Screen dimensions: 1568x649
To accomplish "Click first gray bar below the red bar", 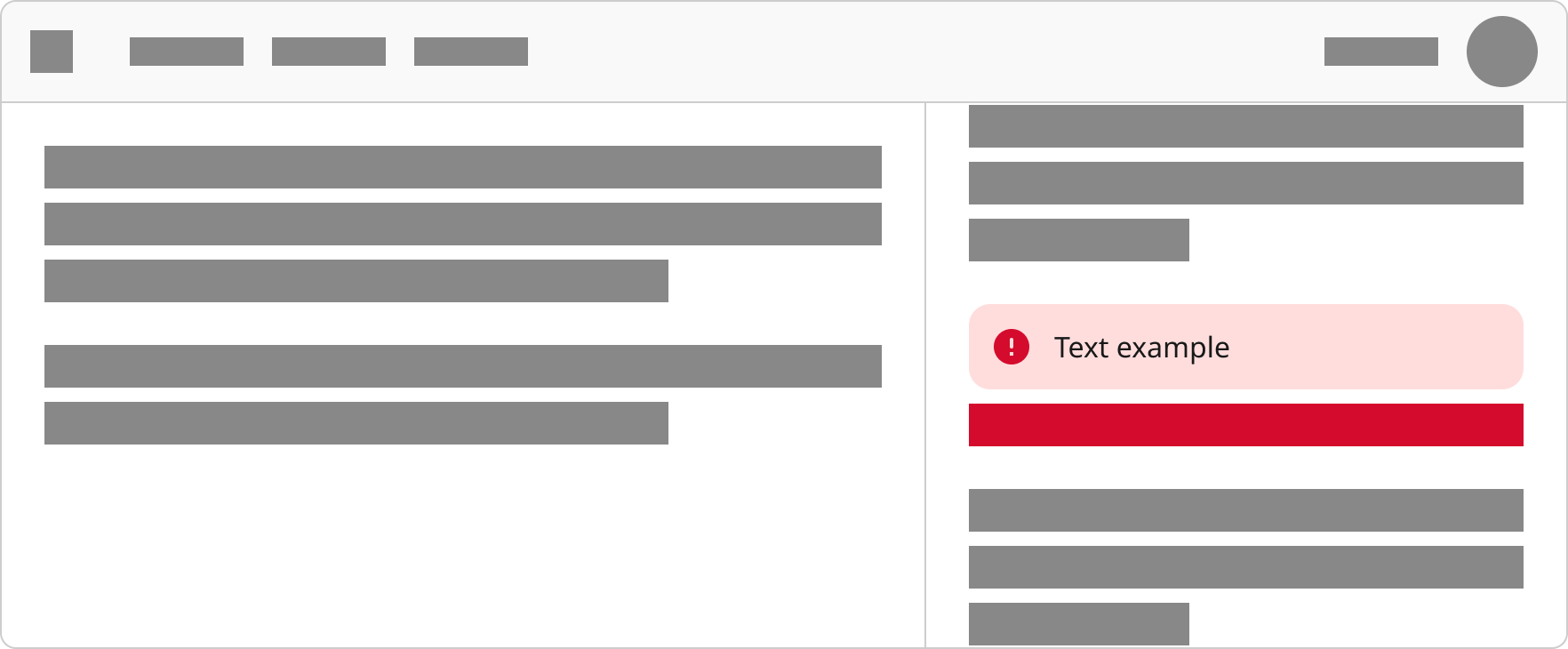I will 1246,510.
